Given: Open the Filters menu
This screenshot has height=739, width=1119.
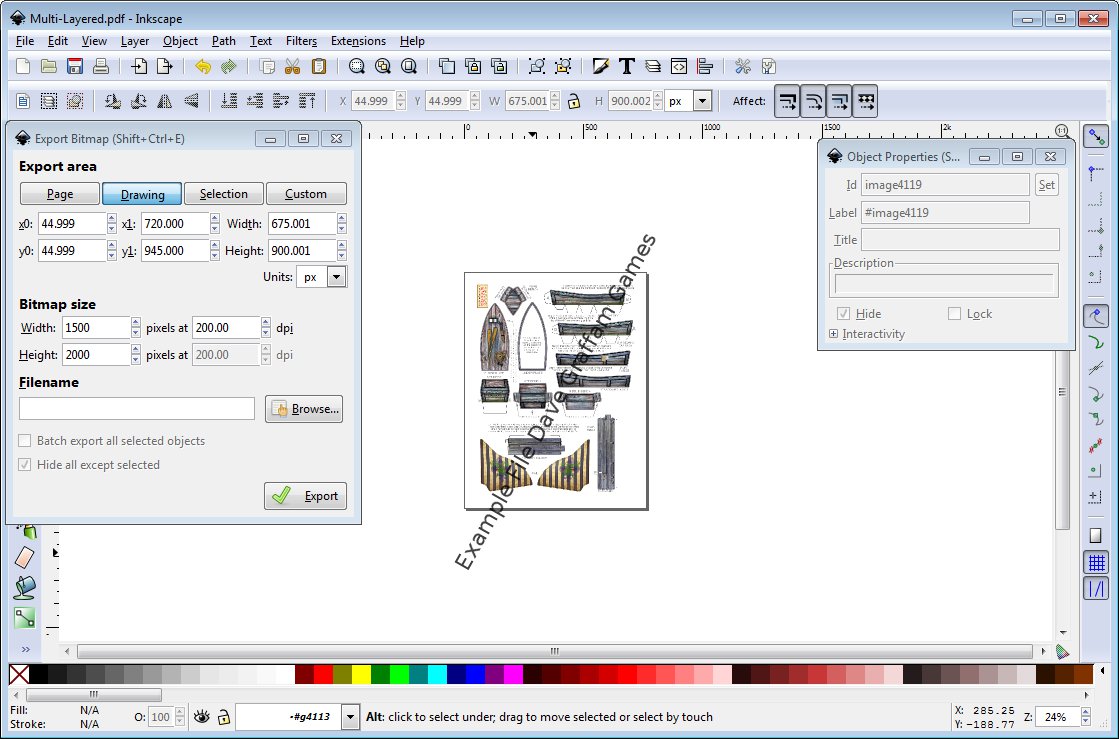Looking at the screenshot, I should [301, 41].
